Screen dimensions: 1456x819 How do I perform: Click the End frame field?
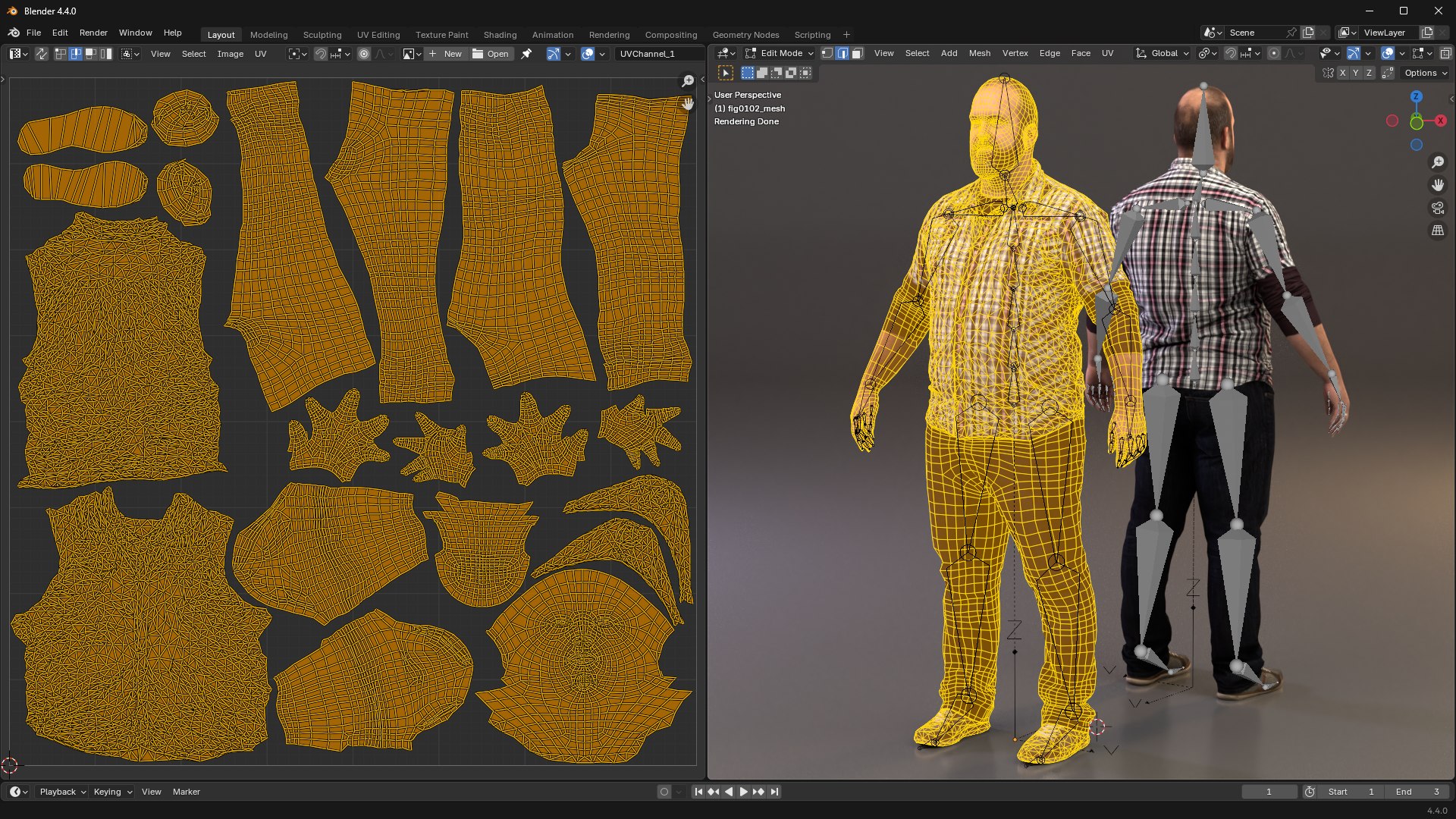[x=1417, y=792]
